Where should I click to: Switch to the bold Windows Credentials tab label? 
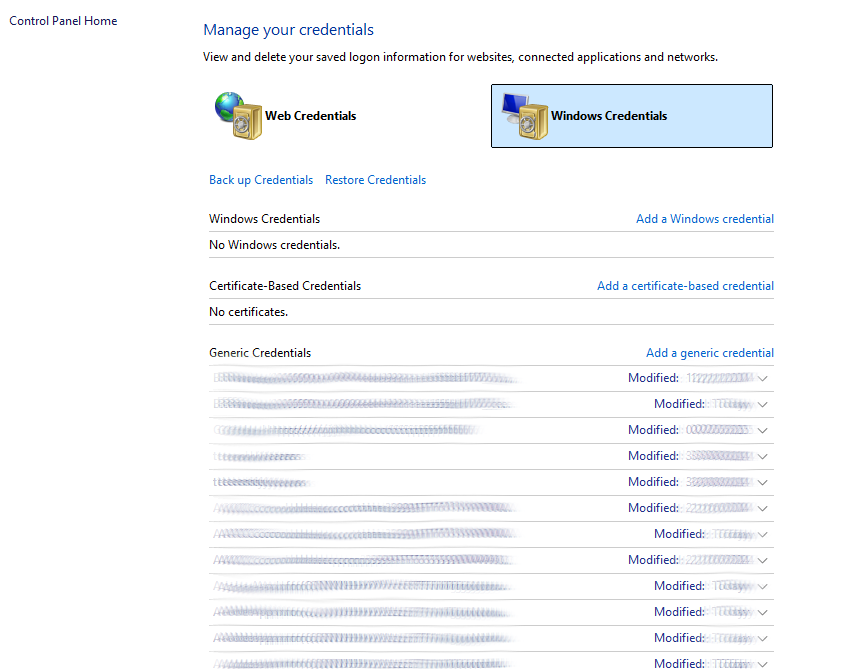pos(609,116)
